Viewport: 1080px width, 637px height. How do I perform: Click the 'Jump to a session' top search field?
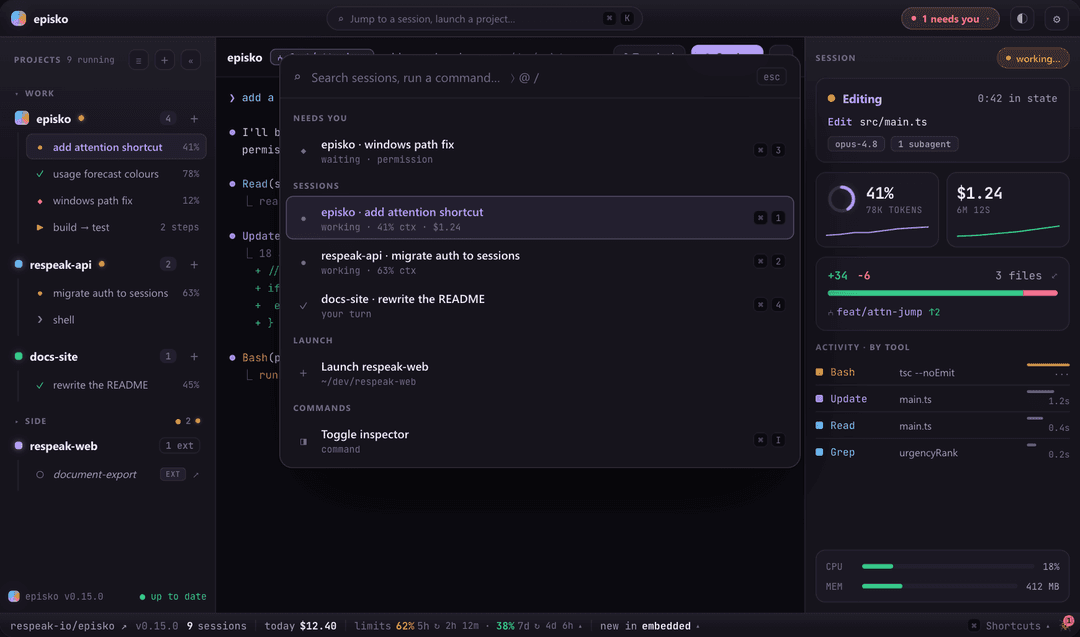tap(484, 19)
